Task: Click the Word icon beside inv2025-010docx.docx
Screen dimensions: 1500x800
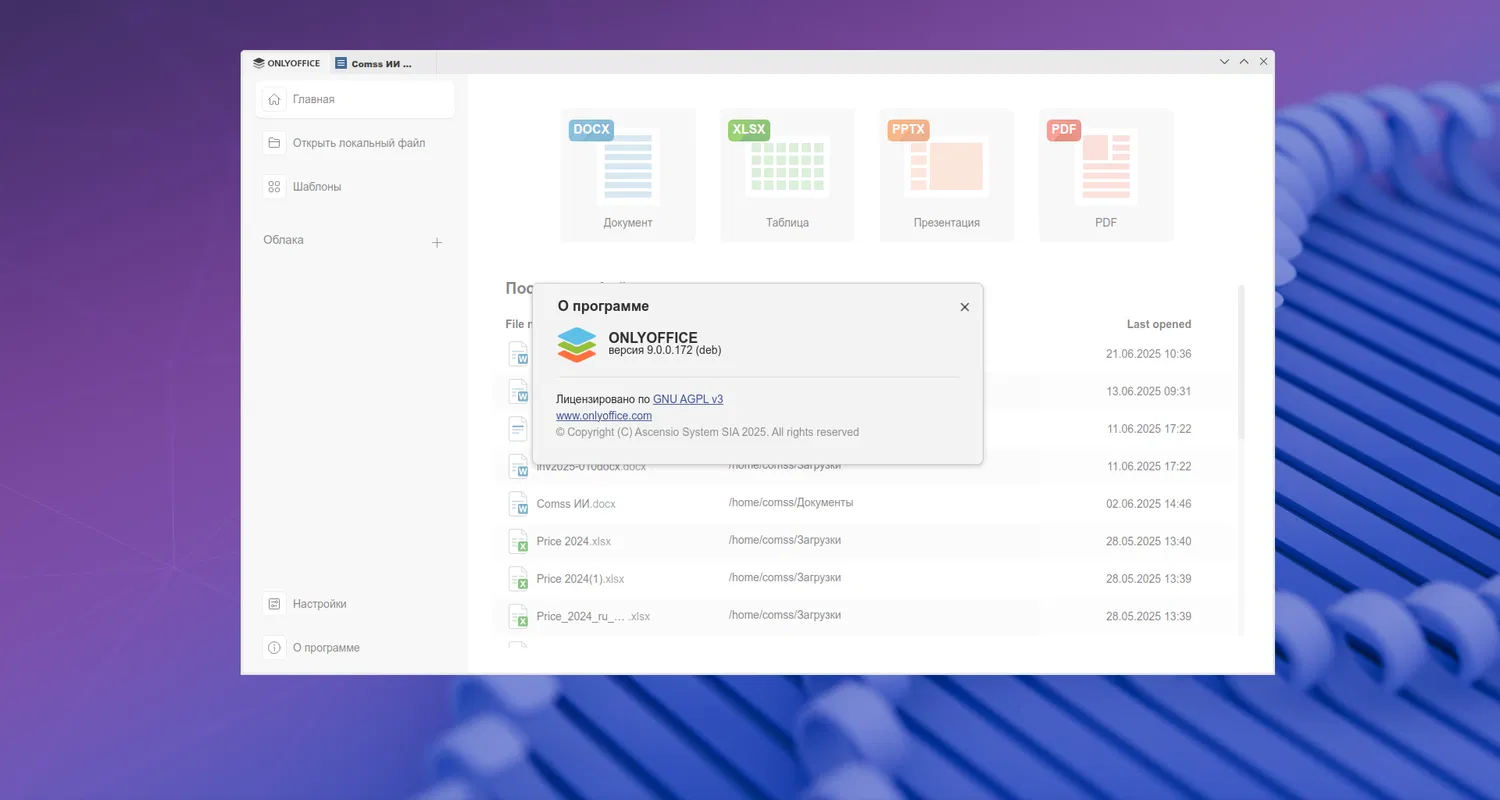Action: click(x=518, y=466)
